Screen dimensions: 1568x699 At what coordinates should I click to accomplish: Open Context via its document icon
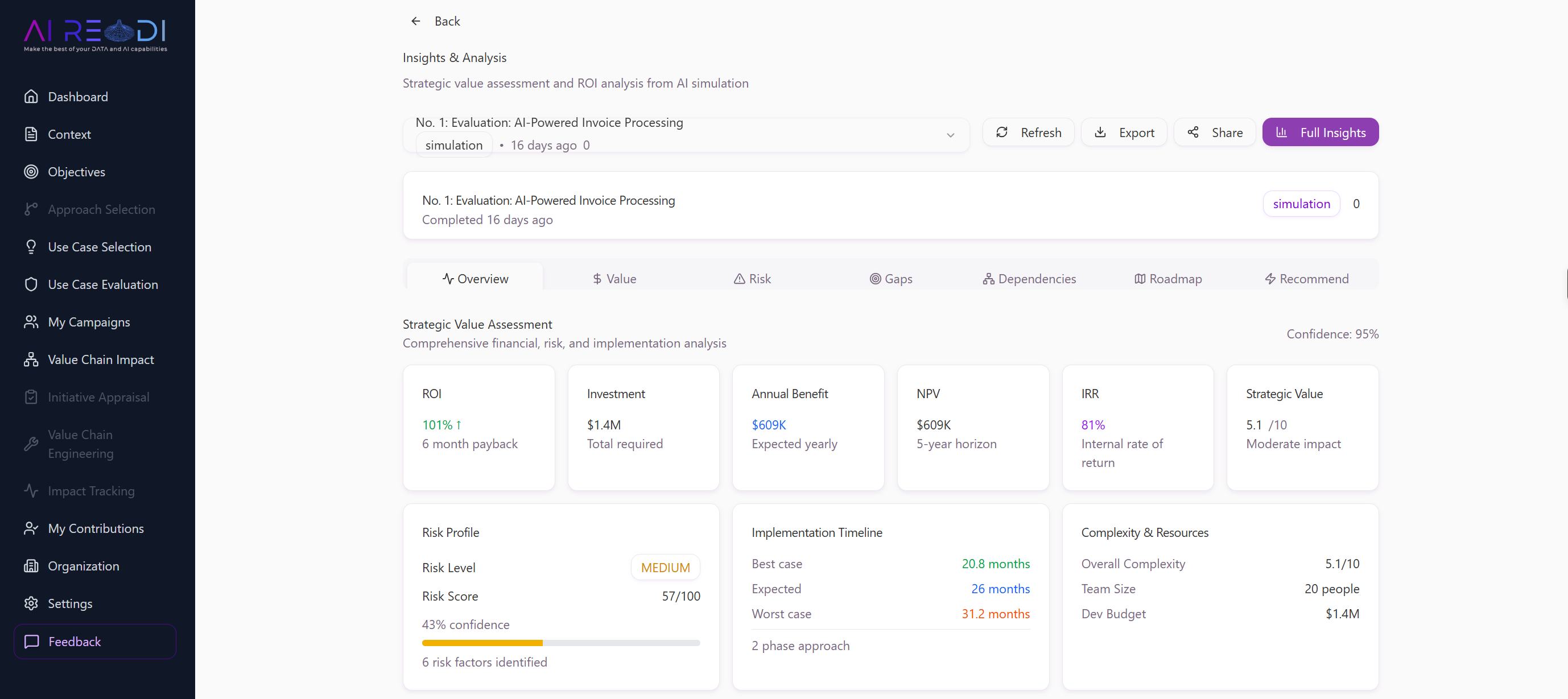tap(31, 134)
